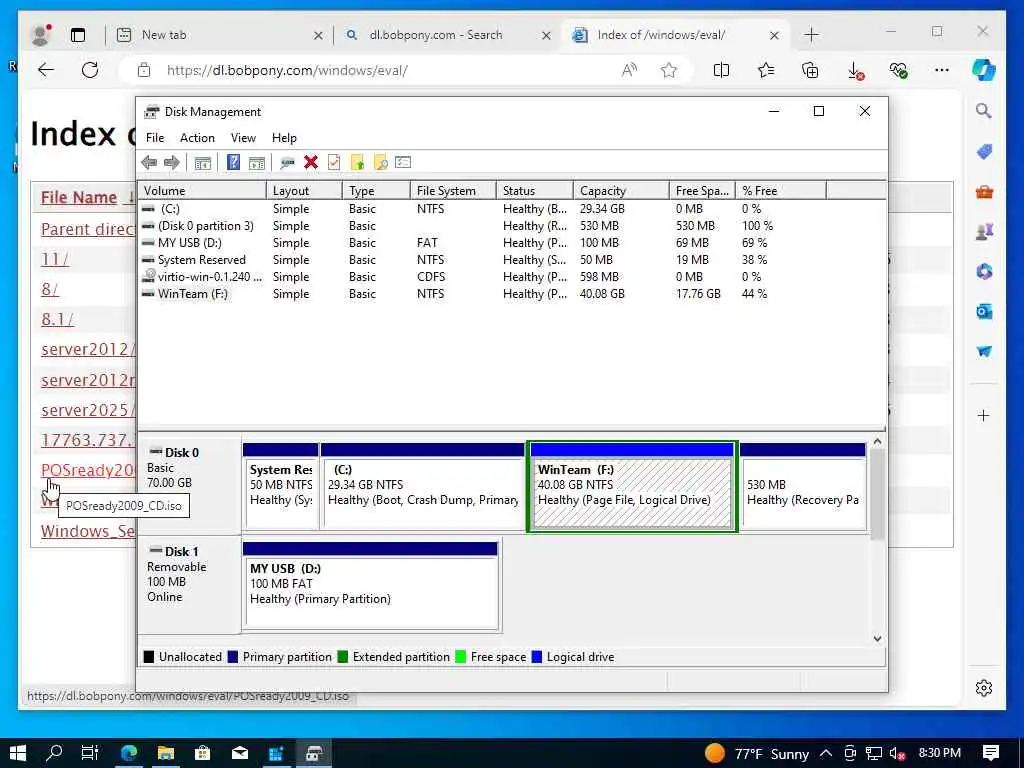Viewport: 1024px width, 768px height.
Task: Click the Edge profile avatar icon
Action: click(41, 35)
